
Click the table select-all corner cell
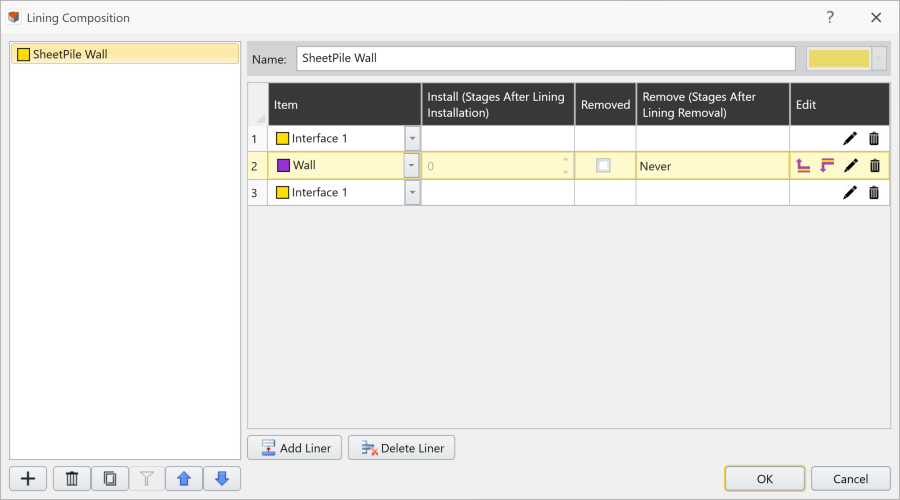point(258,104)
